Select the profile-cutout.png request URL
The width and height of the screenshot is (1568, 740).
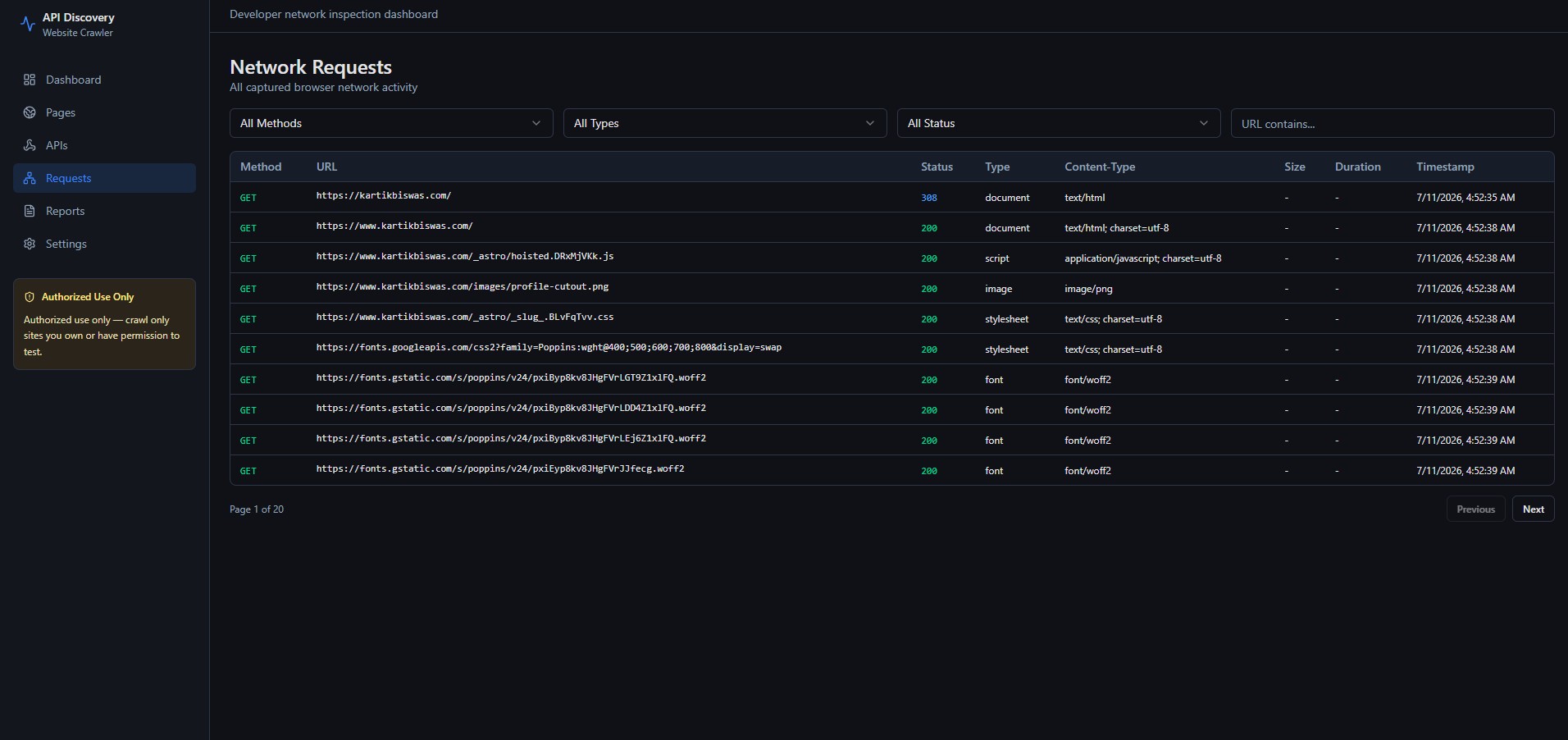tap(463, 286)
